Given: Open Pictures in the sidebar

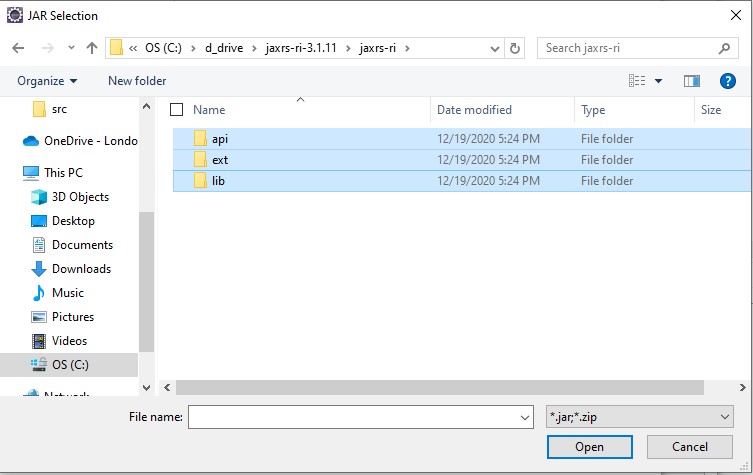Looking at the screenshot, I should [x=62, y=317].
